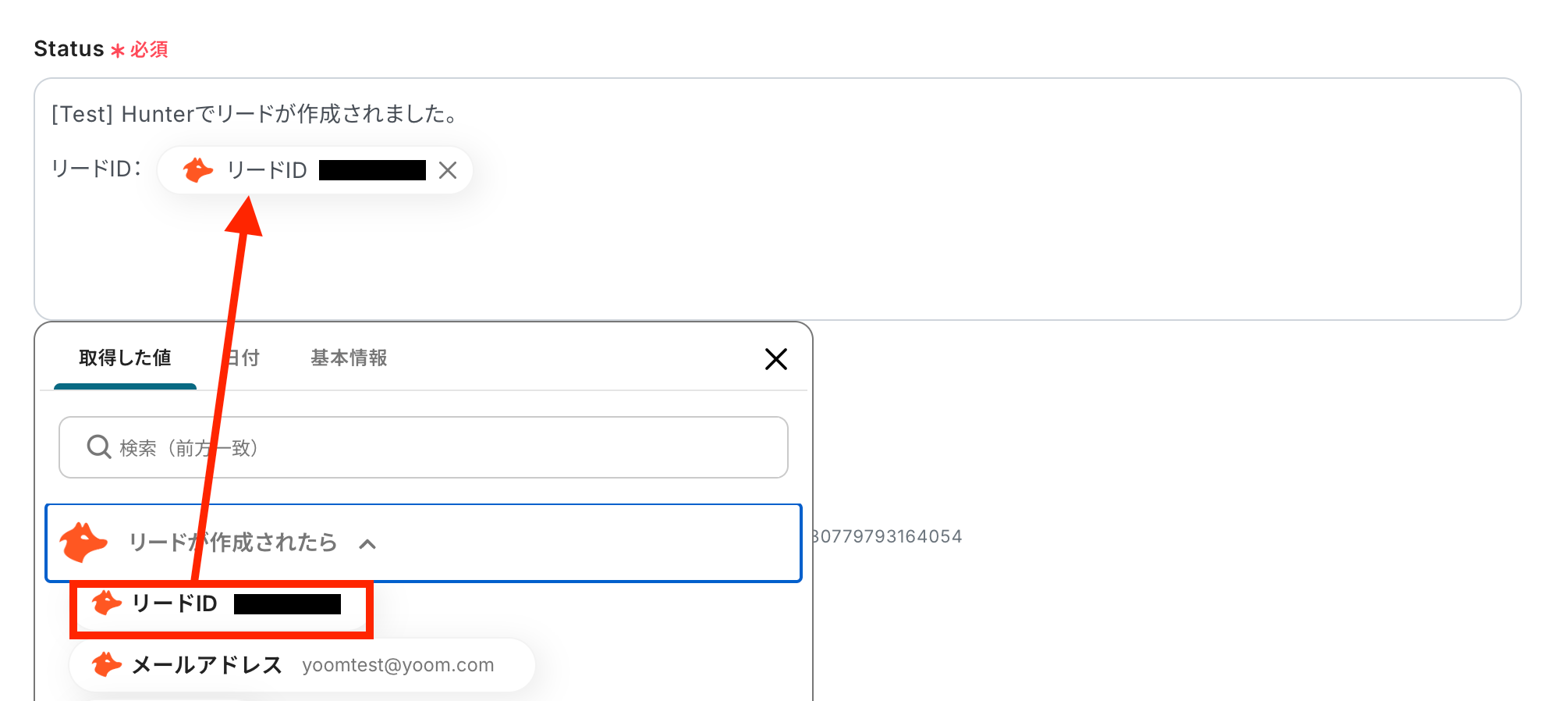Viewport: 1568px width, 701px height.
Task: Click the [Test] Hunterでリードが作成されました text line
Action: (x=254, y=115)
